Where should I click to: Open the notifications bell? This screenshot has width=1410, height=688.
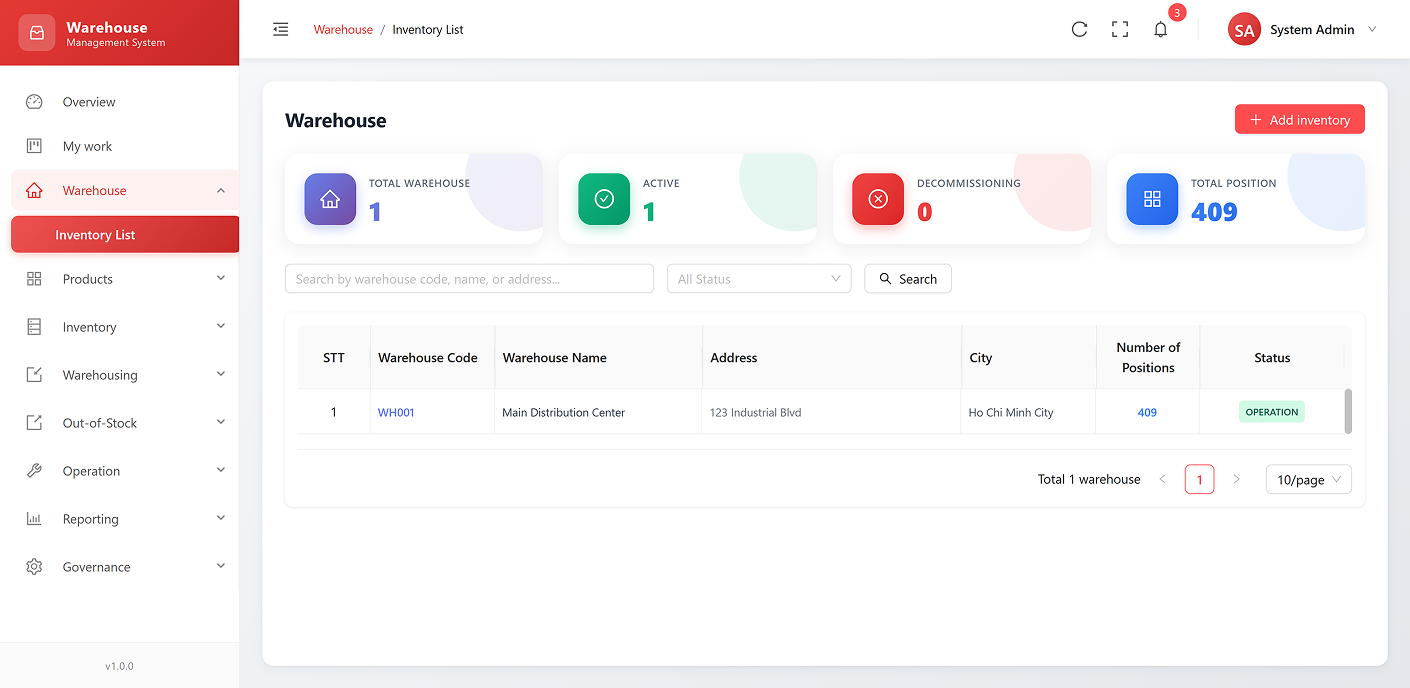point(1160,30)
